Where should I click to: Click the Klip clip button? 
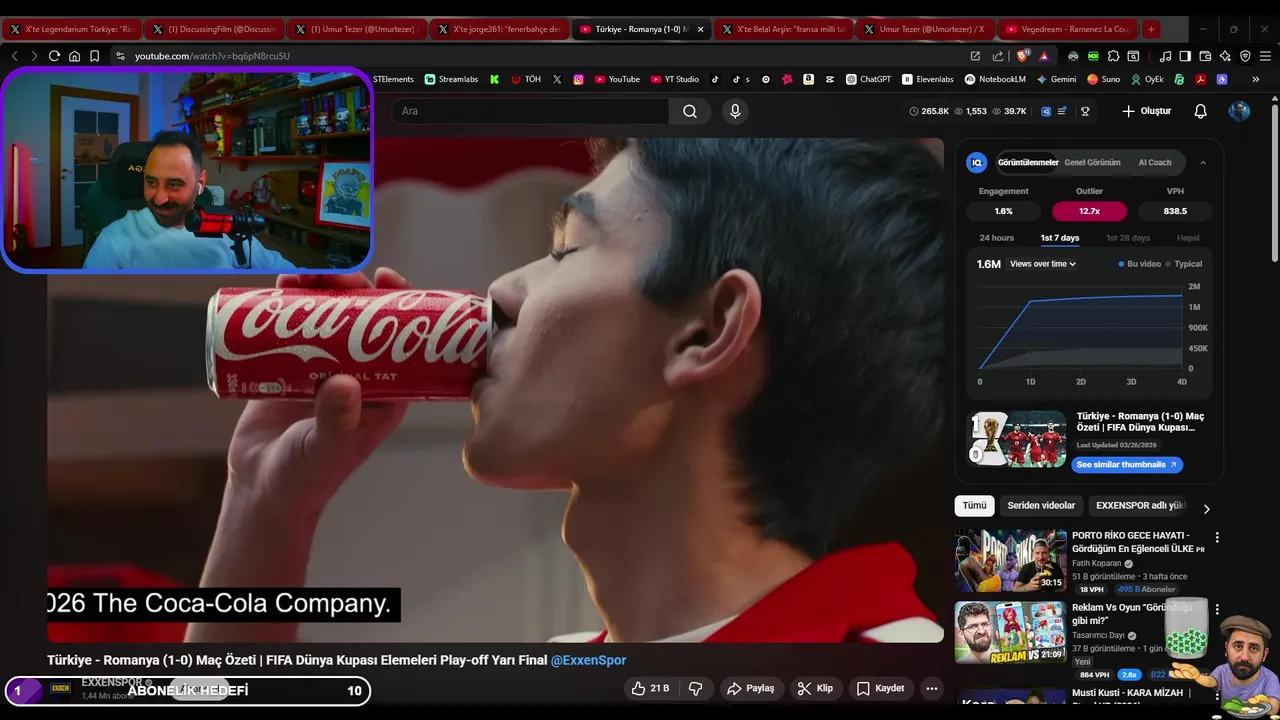[x=815, y=688]
